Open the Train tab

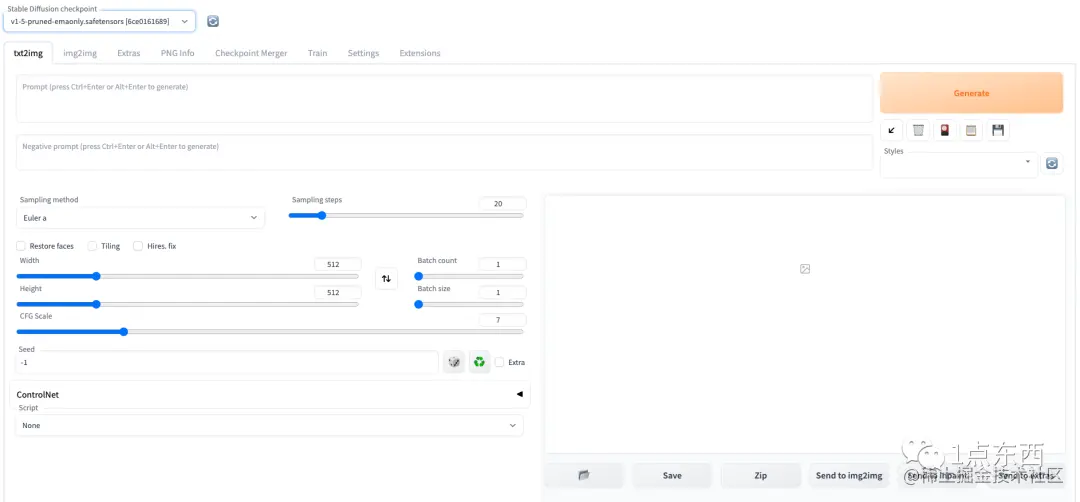click(318, 53)
